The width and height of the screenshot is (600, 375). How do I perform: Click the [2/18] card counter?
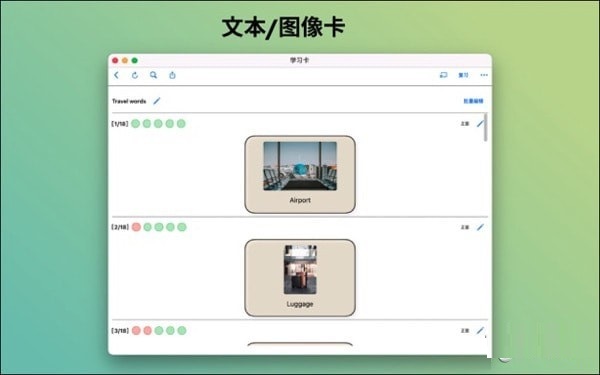(x=120, y=227)
